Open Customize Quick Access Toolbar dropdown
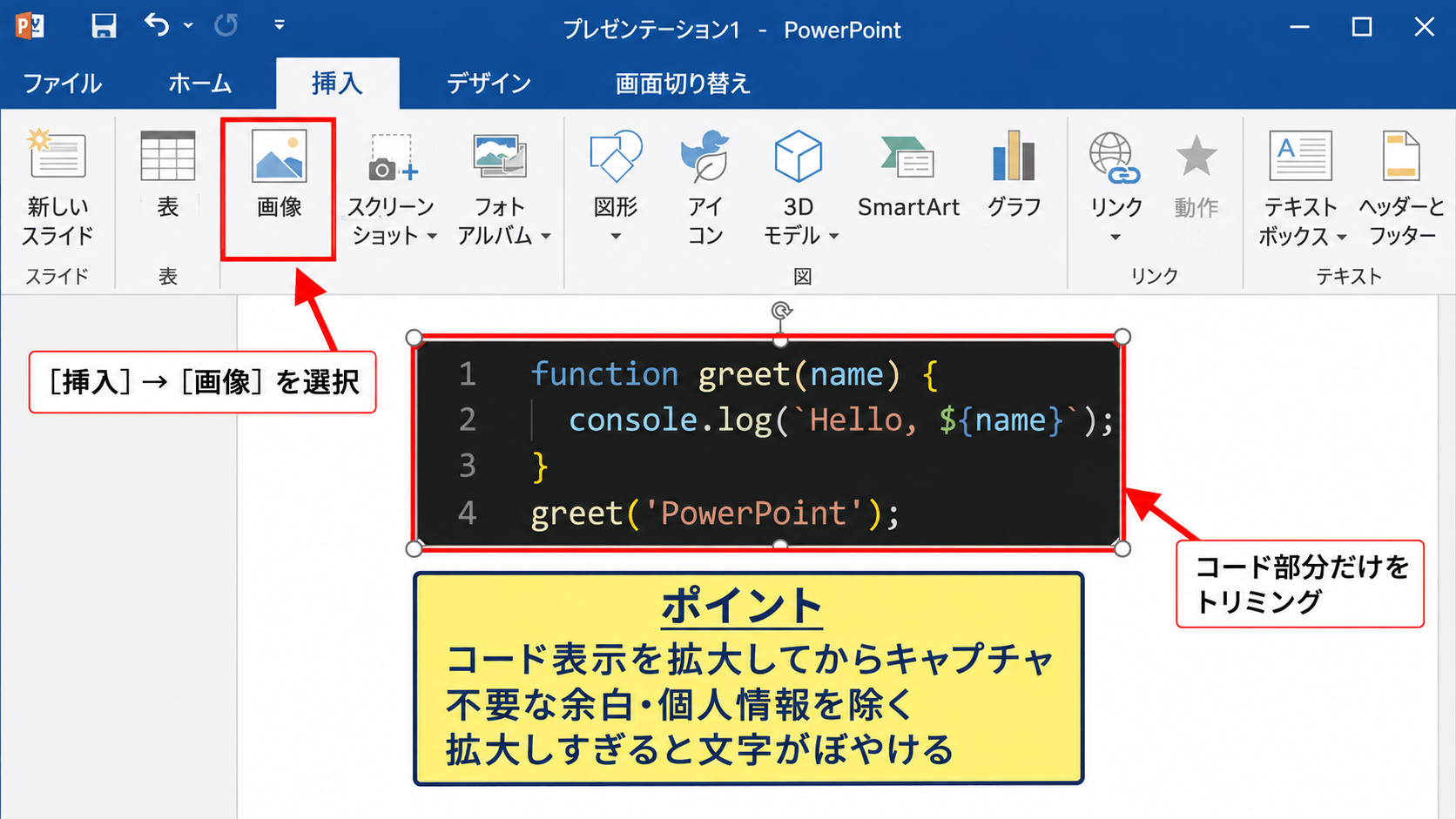Viewport: 1456px width, 819px height. pos(280,25)
